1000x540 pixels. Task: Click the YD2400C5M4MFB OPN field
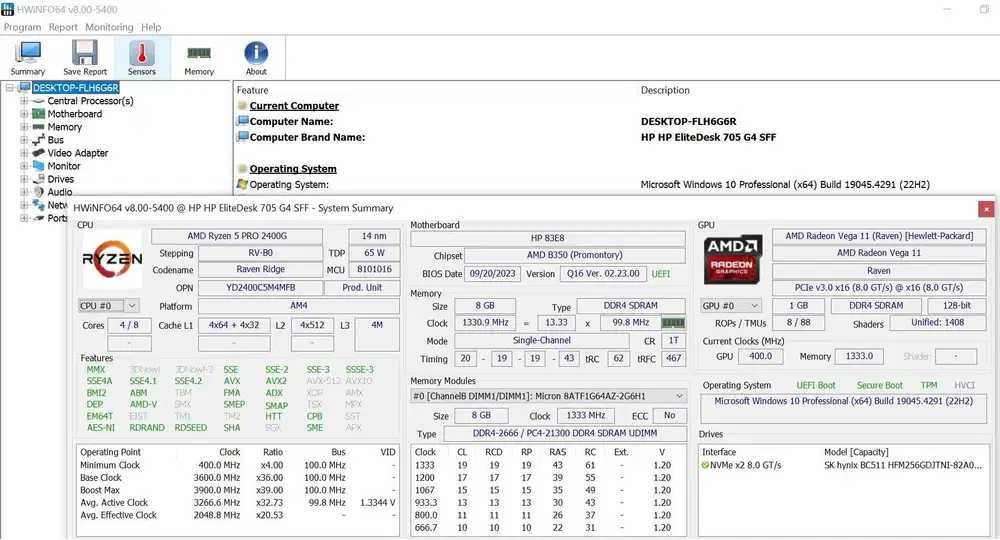[x=260, y=288]
